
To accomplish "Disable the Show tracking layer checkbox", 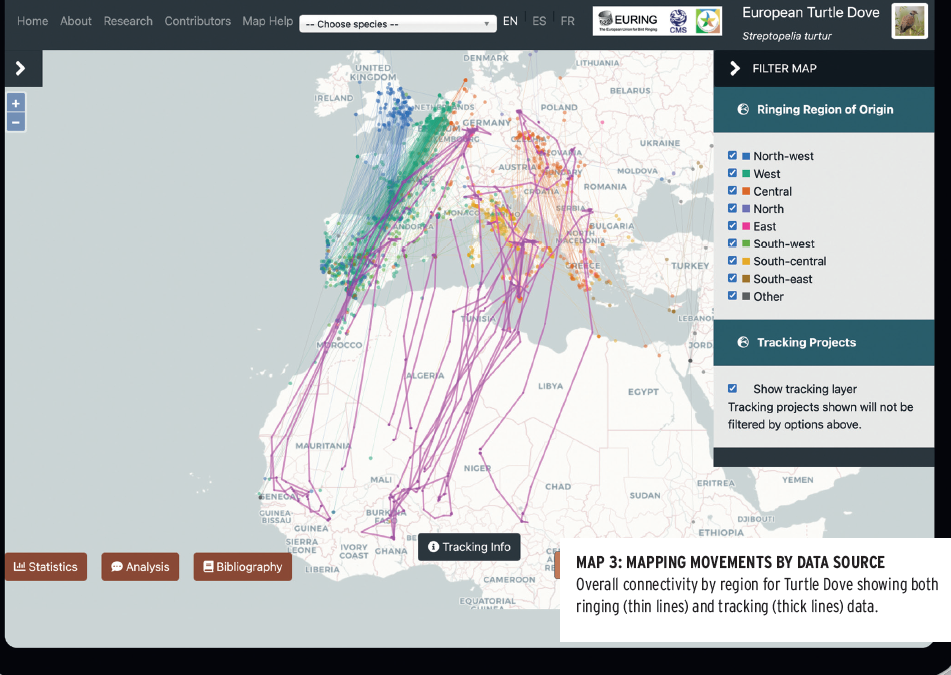I will tap(732, 389).
